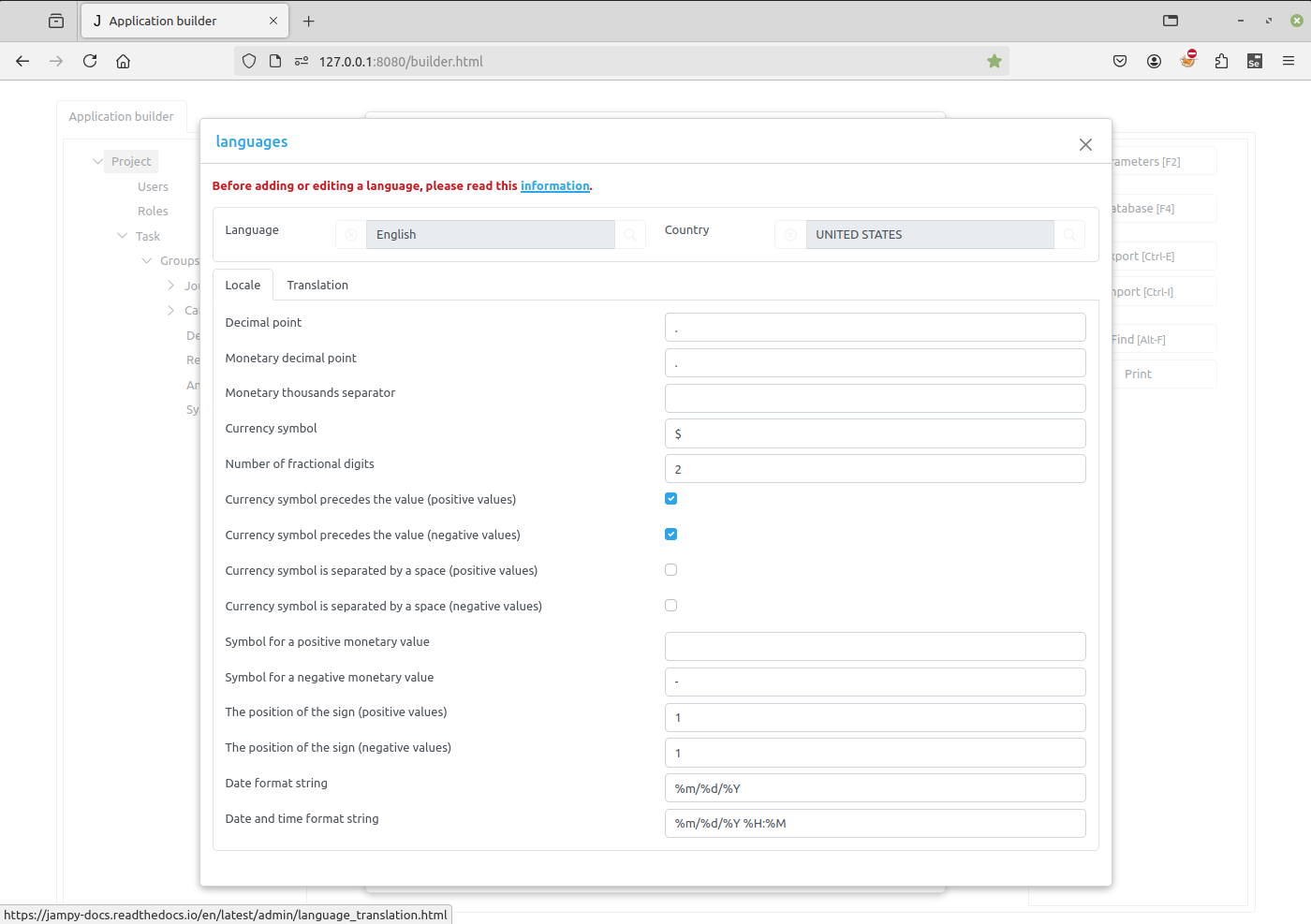
Task: Click the bookmark star in the address bar
Action: tap(994, 61)
